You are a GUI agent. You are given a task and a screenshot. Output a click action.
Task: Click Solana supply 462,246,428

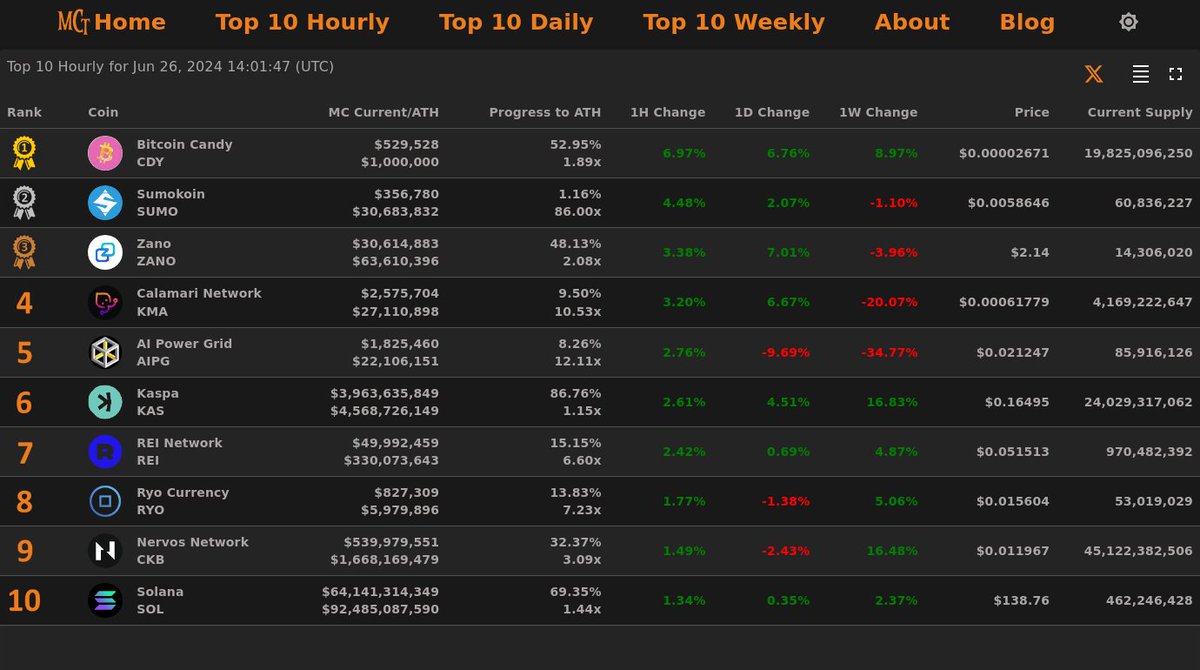click(x=1149, y=601)
